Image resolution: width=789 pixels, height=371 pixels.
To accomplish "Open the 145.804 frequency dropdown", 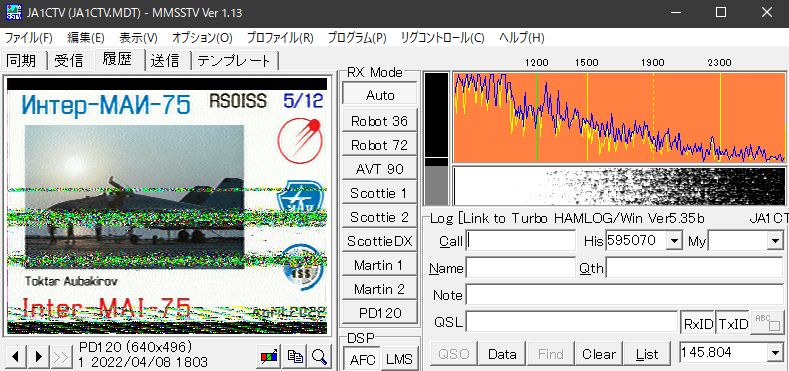I will 775,353.
